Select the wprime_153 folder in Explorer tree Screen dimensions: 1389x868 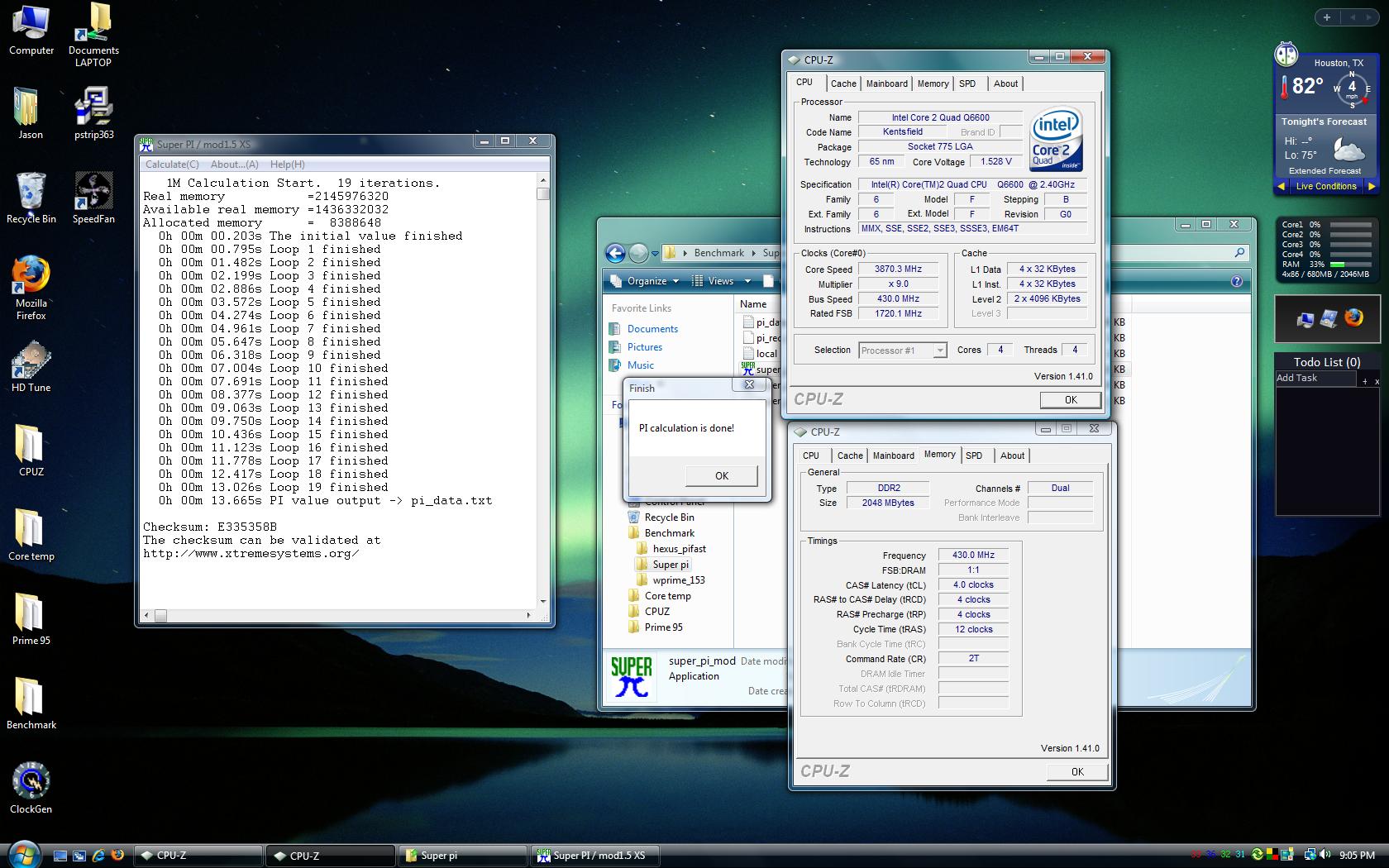point(678,580)
